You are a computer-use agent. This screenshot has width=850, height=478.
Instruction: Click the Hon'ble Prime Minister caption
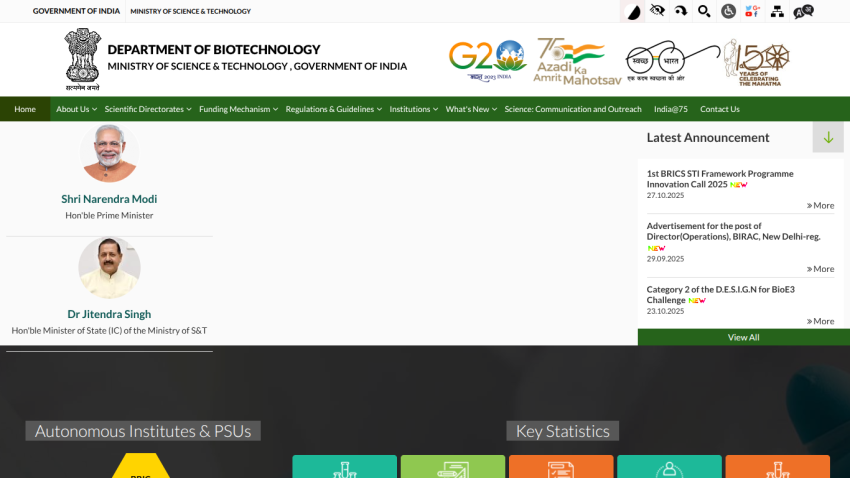pyautogui.click(x=109, y=215)
